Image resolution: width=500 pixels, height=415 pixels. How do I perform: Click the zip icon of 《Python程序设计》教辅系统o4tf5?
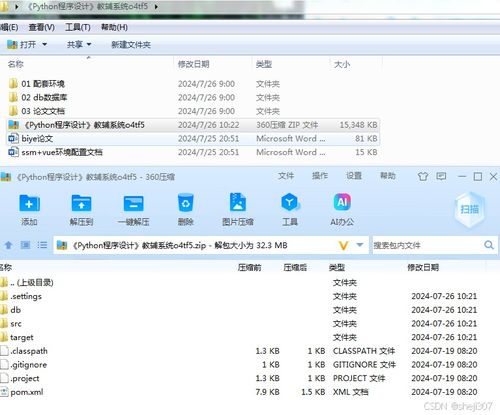14,125
